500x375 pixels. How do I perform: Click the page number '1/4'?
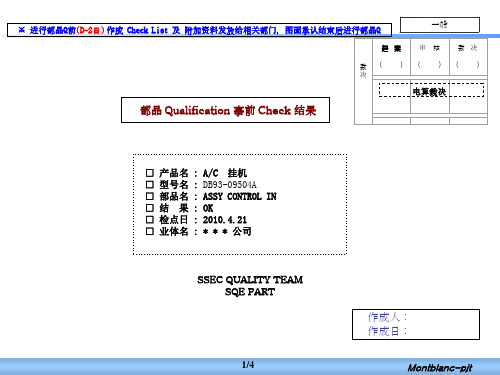click(x=248, y=365)
